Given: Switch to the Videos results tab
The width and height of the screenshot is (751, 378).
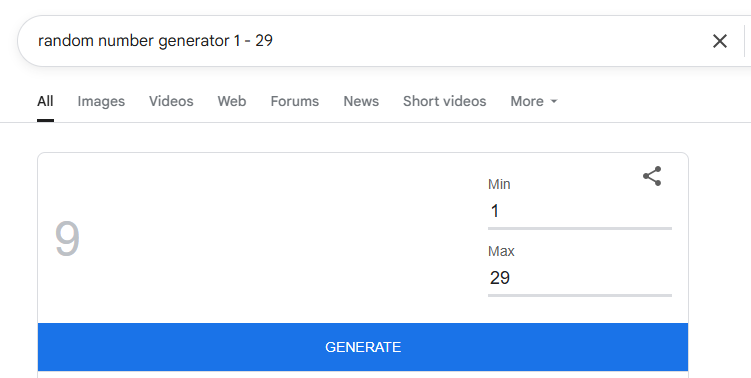Looking at the screenshot, I should click(171, 102).
